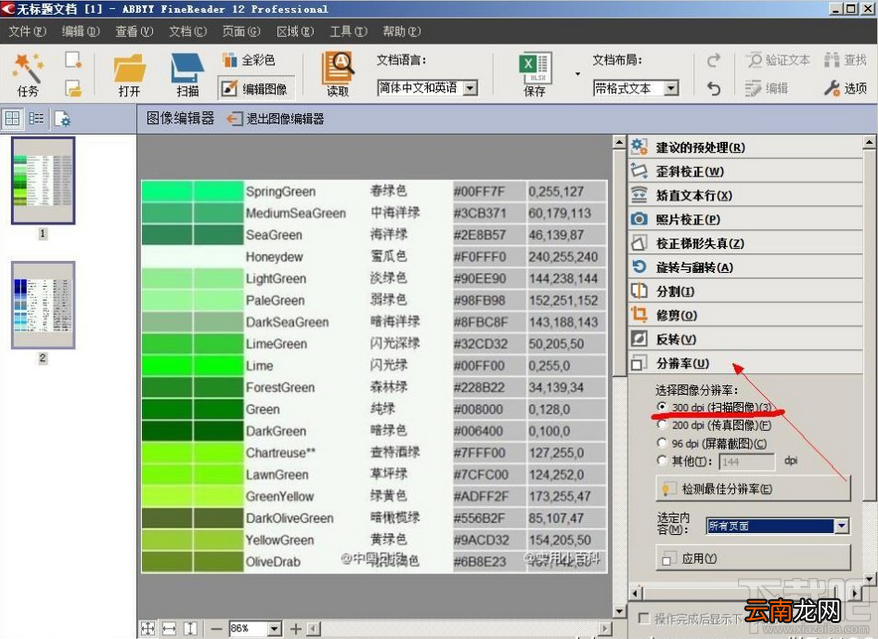Open the 工具 menu
The width and height of the screenshot is (878, 639).
click(x=348, y=31)
